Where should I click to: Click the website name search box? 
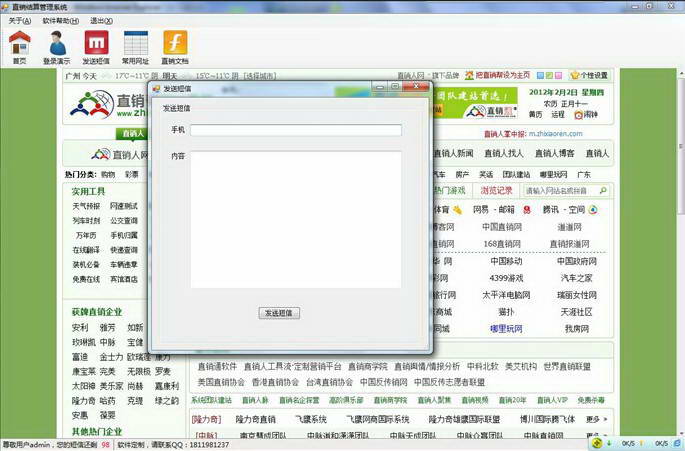click(x=561, y=191)
